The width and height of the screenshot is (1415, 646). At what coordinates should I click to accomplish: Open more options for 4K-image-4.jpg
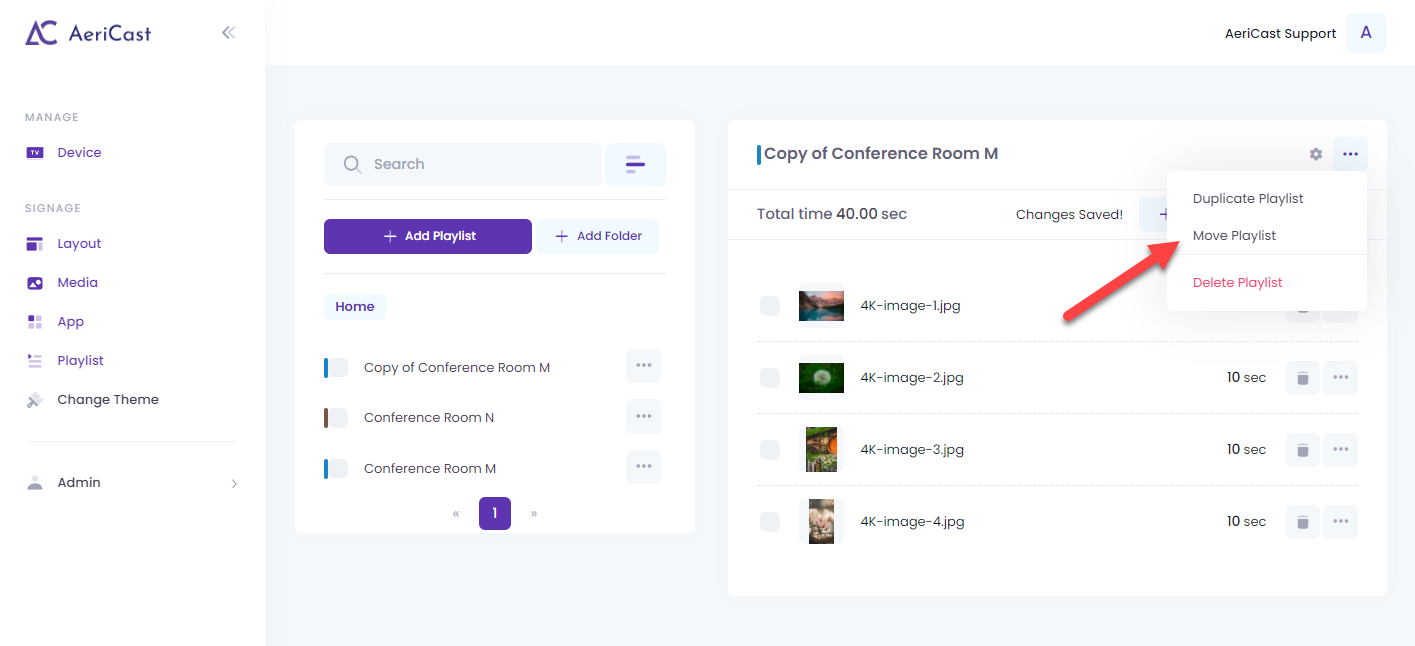coord(1341,522)
